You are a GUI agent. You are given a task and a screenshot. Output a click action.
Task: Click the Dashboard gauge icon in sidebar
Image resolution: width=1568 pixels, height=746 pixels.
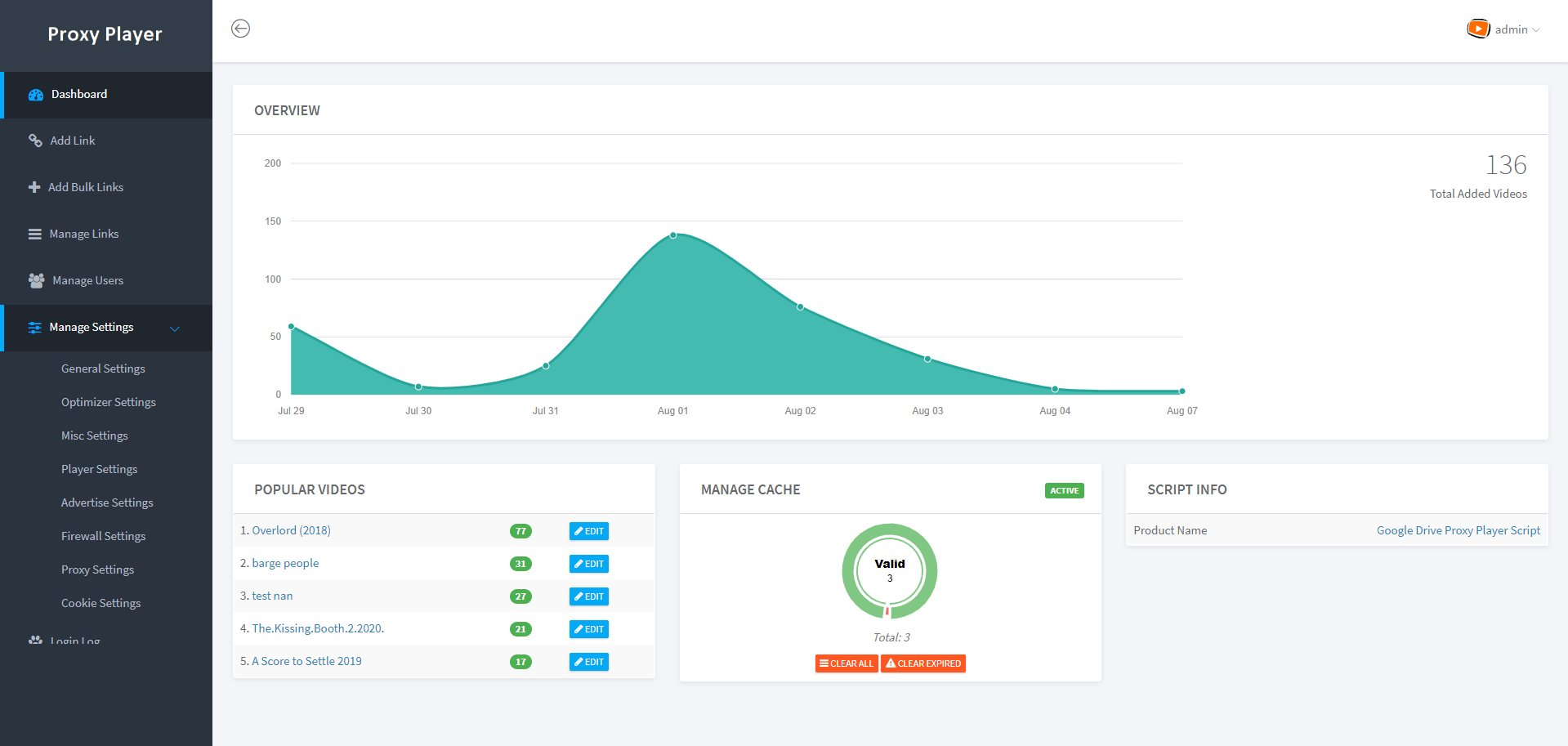(x=36, y=95)
